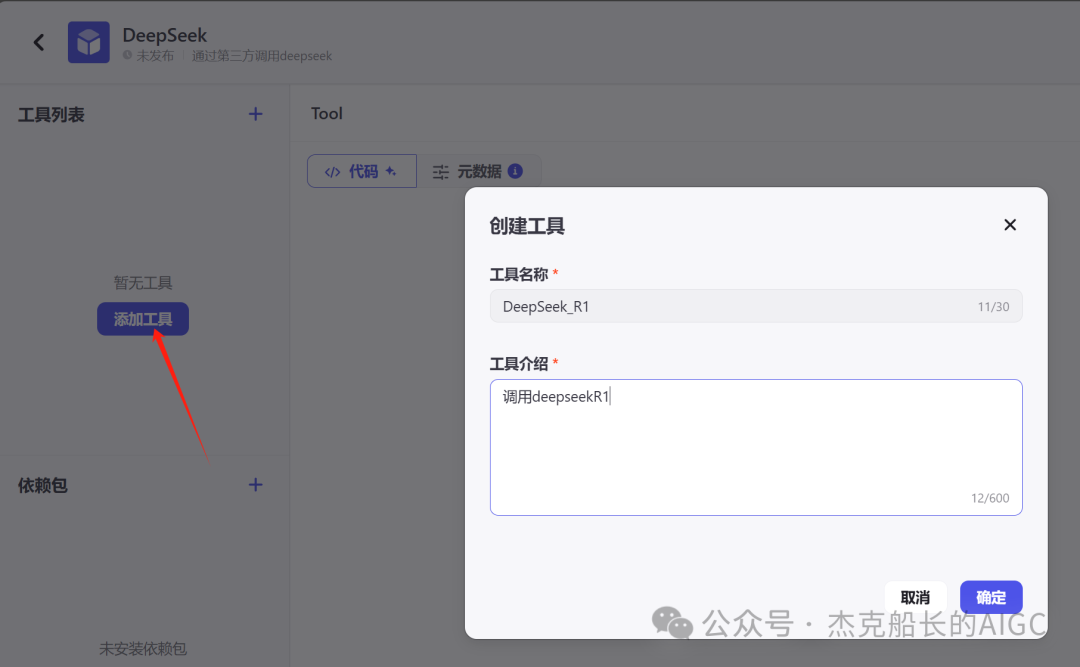Image resolution: width=1080 pixels, height=667 pixels.
Task: Select the 工具列表 section header
Action: [51, 115]
